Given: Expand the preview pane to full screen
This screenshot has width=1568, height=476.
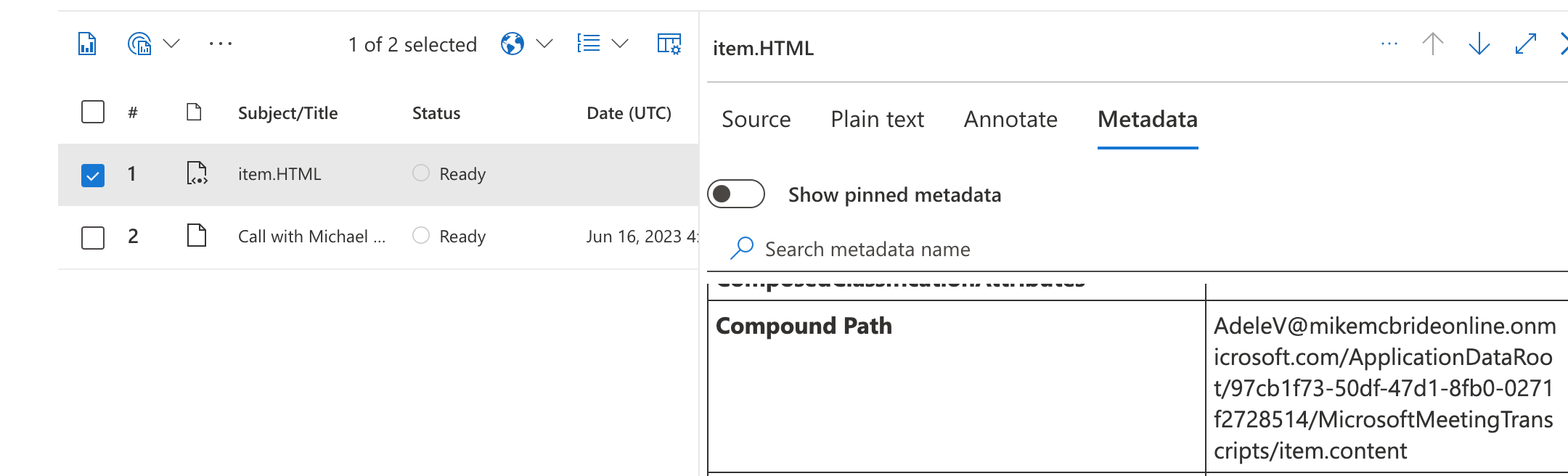Looking at the screenshot, I should click(1525, 44).
